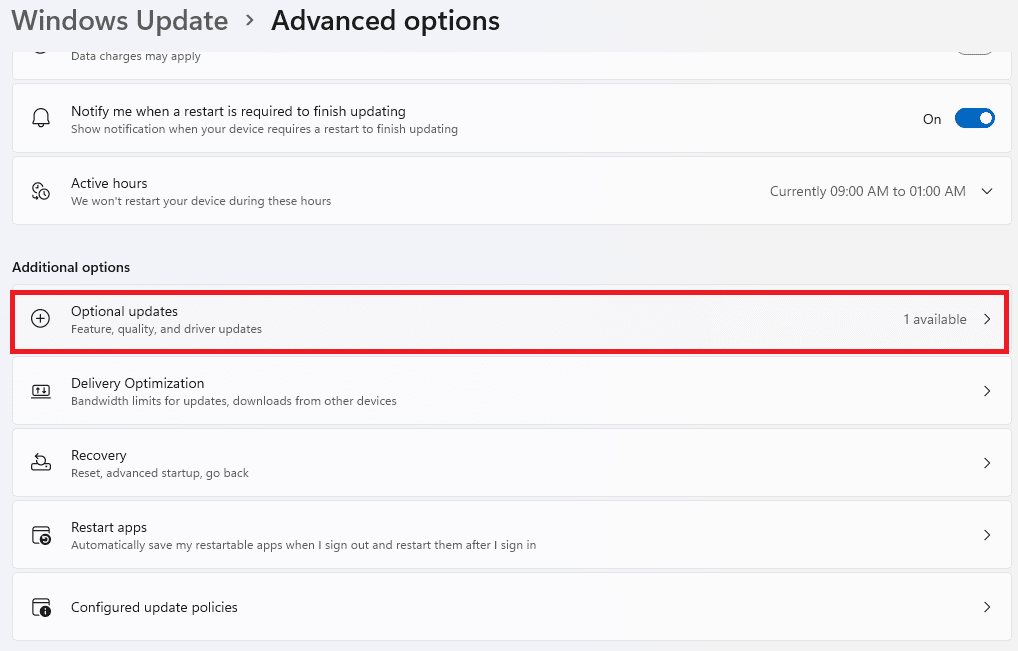Toggle the partially visible switch at top
This screenshot has width=1018, height=651.
(974, 48)
